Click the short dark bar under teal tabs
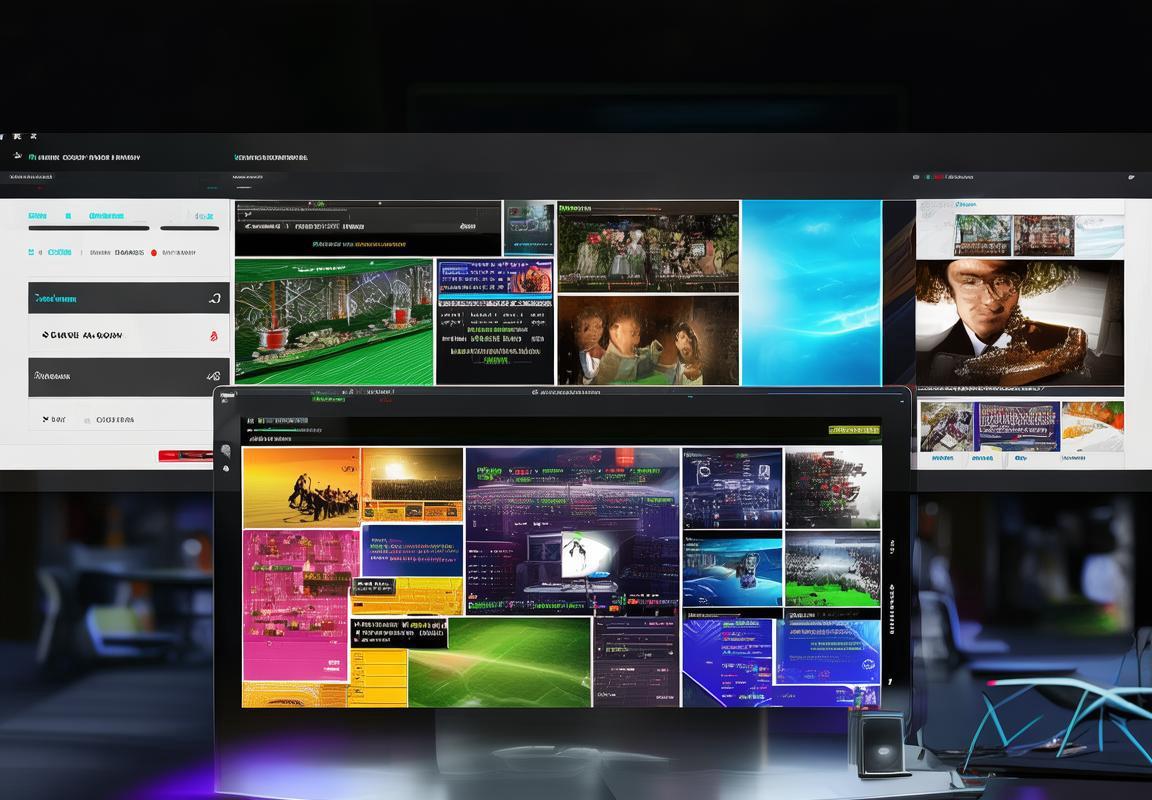The image size is (1152, 800). (190, 228)
